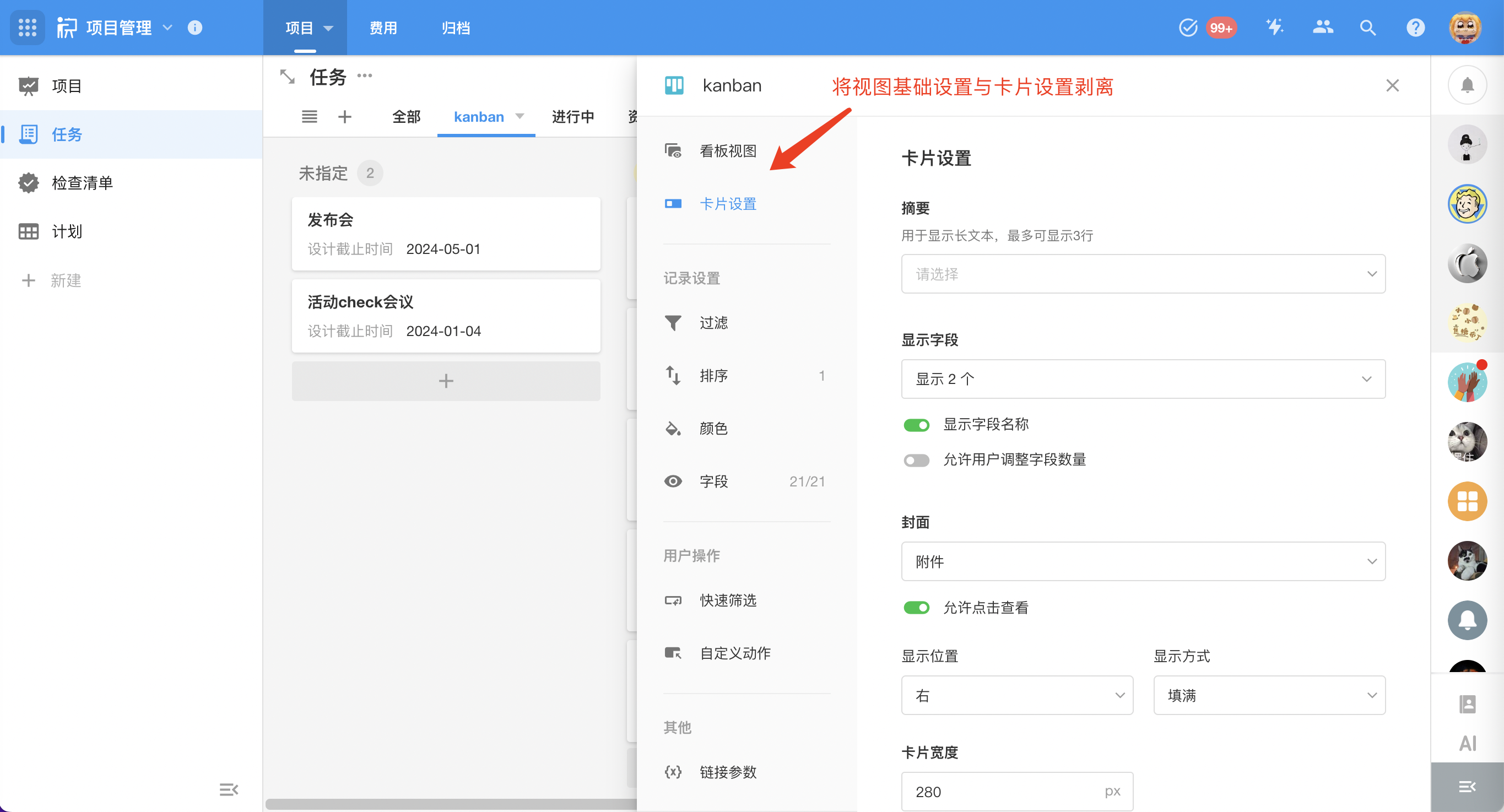Image resolution: width=1504 pixels, height=812 pixels.
Task: Add a card in 未指定 column
Action: (446, 381)
